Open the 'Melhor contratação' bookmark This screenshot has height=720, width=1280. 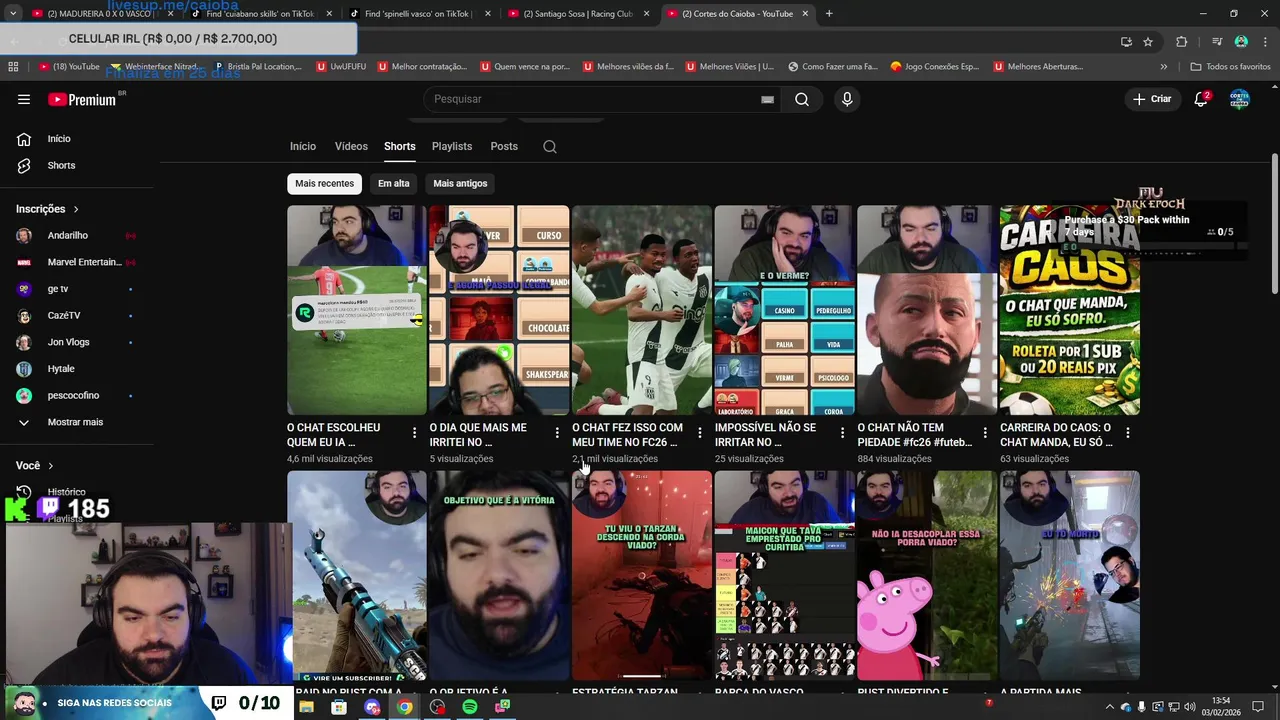click(420, 66)
